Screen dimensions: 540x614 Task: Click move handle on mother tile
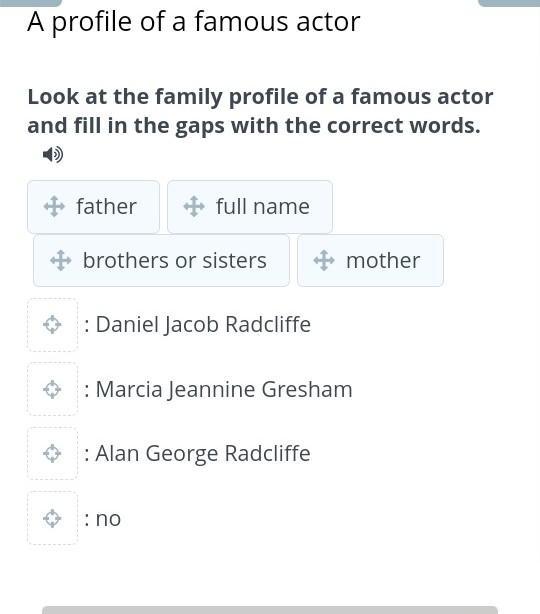point(324,260)
